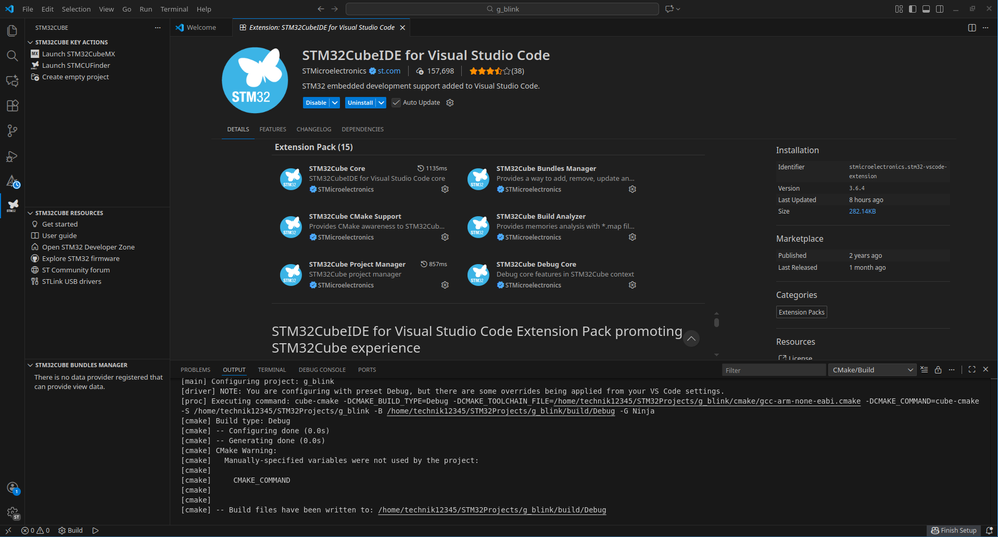Open the Accounts icon with badge
The height and width of the screenshot is (537, 998).
click(12, 488)
